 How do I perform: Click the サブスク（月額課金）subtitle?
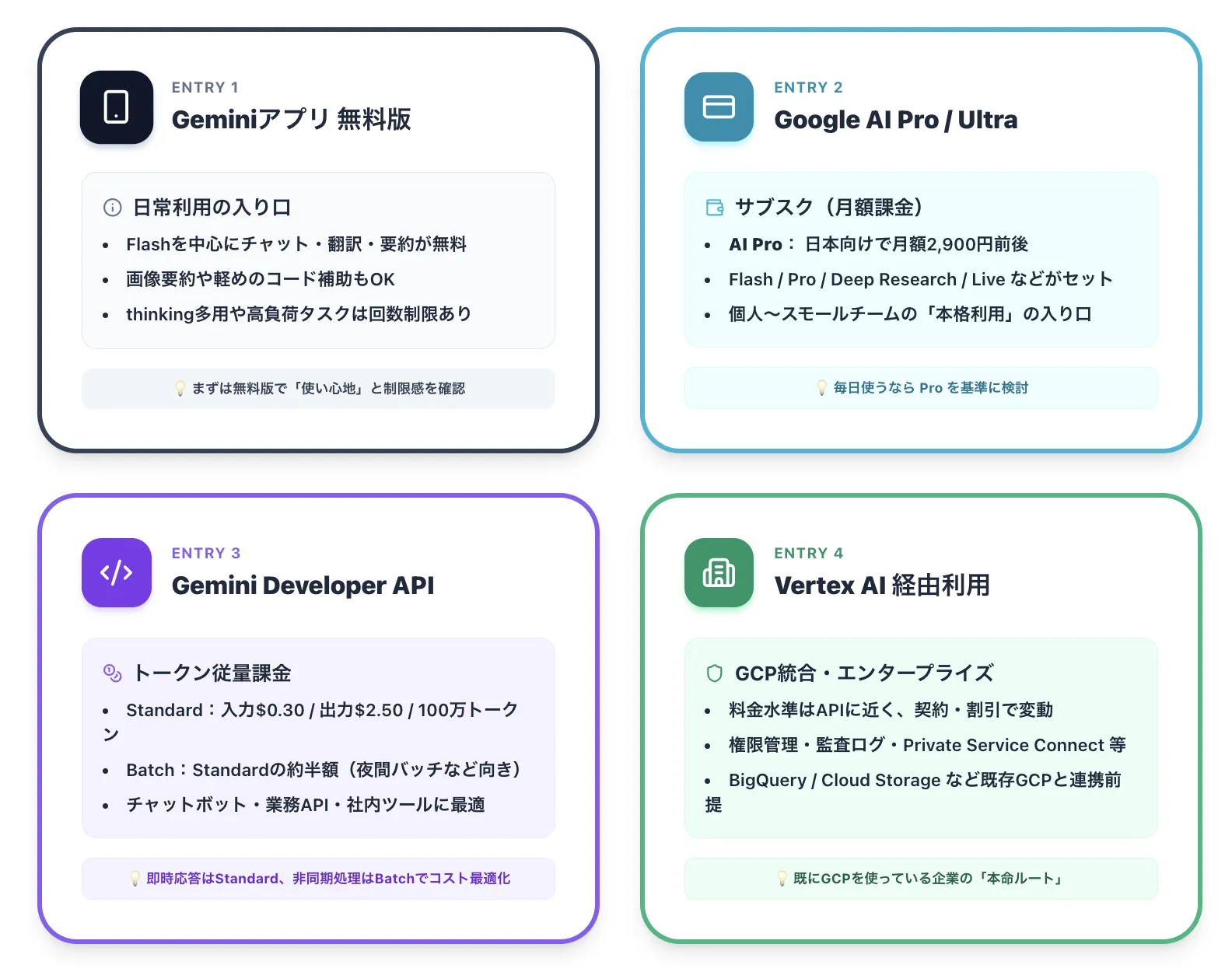tap(829, 208)
